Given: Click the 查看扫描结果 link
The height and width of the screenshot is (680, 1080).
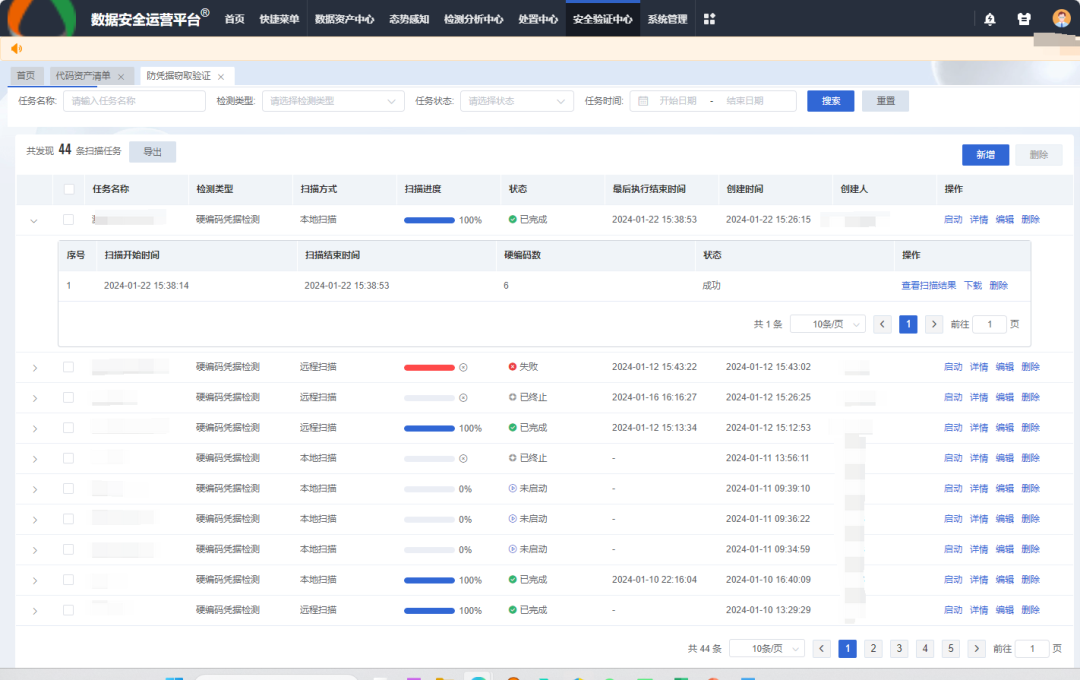Looking at the screenshot, I should click(x=928, y=285).
